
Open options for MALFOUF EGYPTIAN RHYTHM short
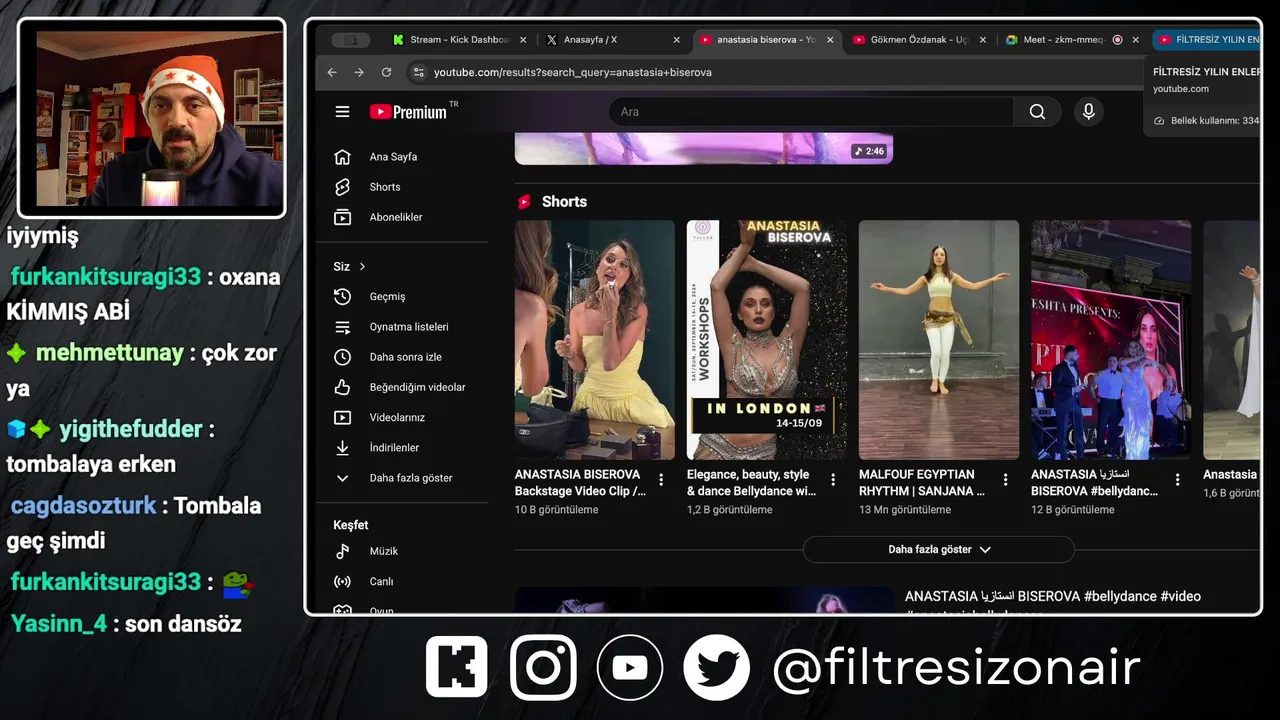coord(1005,480)
